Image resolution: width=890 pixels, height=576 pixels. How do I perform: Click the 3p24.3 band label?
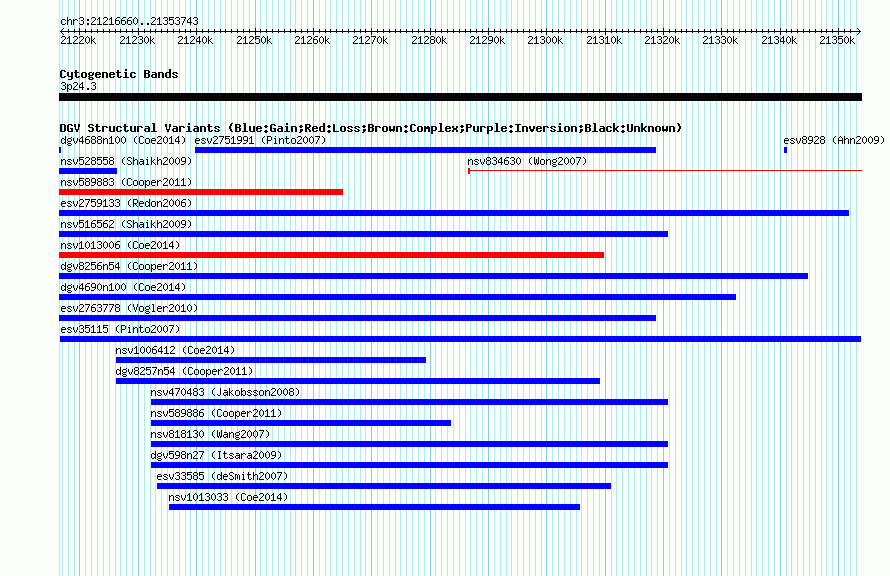(78, 86)
